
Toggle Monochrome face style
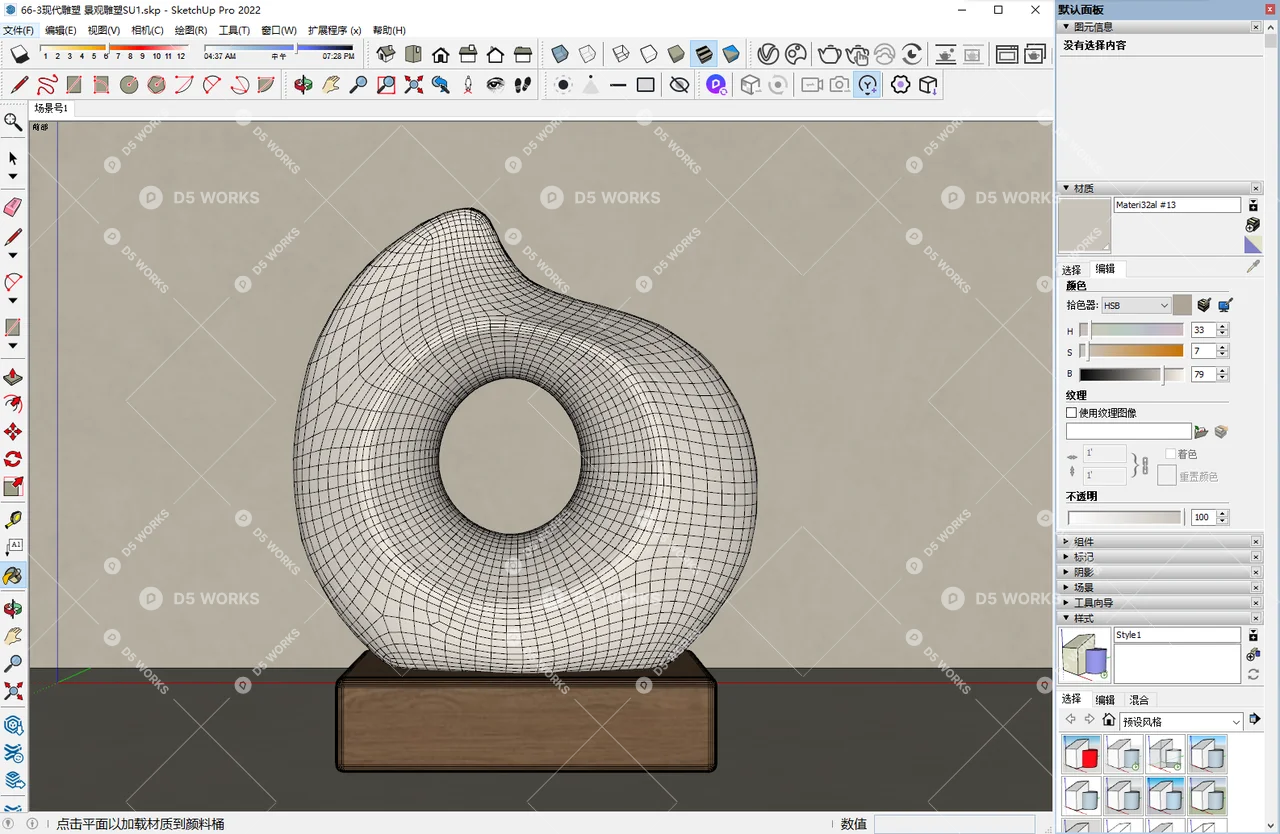tap(731, 54)
